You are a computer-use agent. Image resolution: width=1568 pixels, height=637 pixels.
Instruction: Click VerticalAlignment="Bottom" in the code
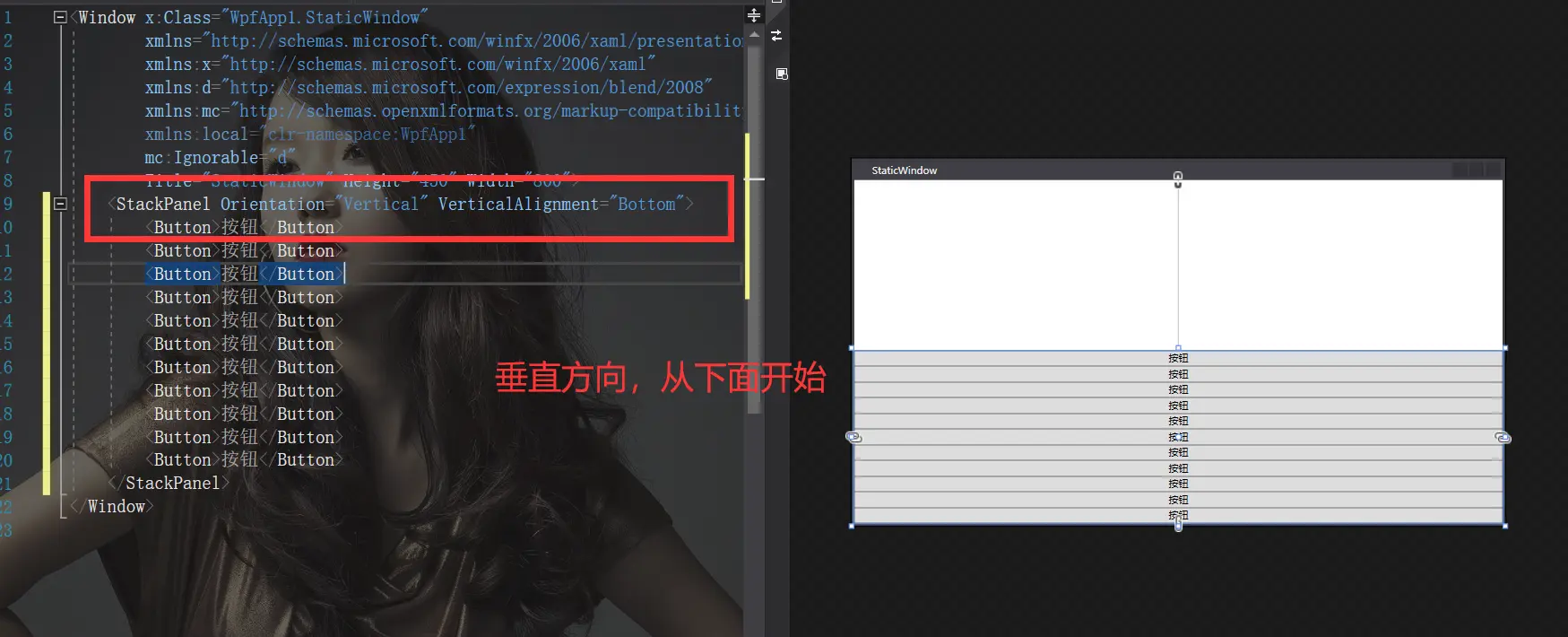[x=561, y=204]
